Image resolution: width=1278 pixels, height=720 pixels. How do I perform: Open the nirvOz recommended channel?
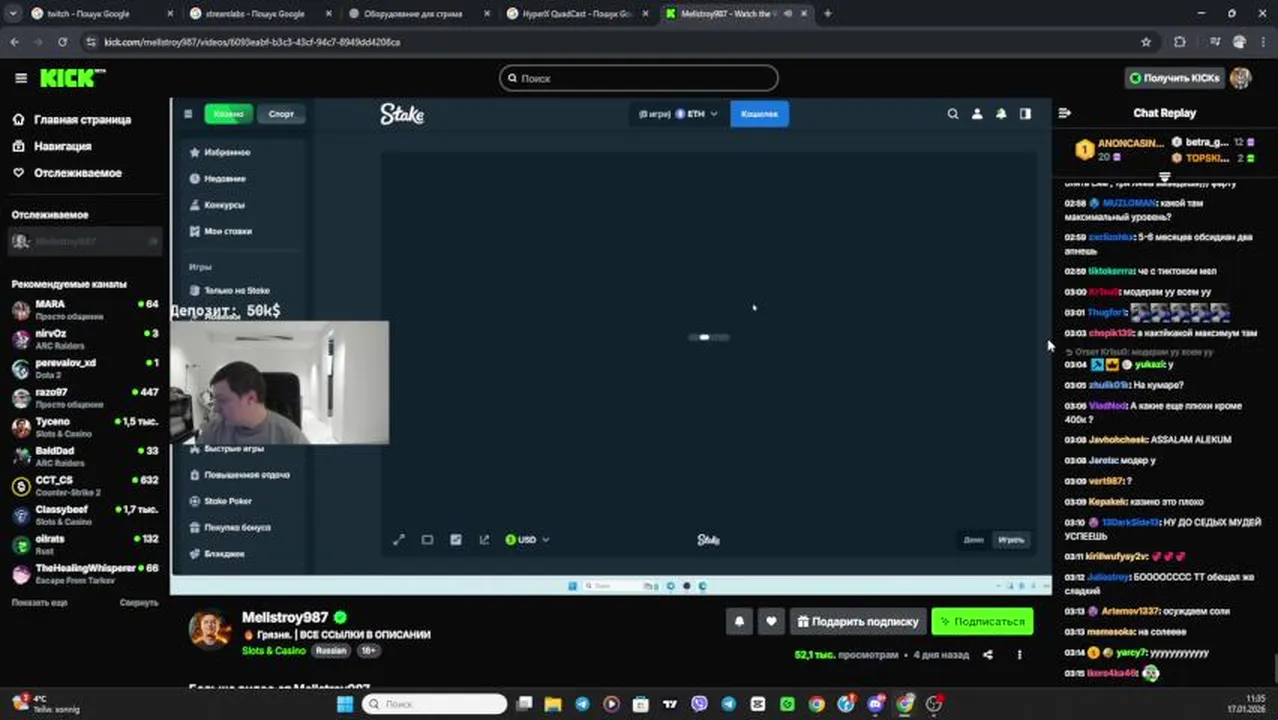point(85,338)
